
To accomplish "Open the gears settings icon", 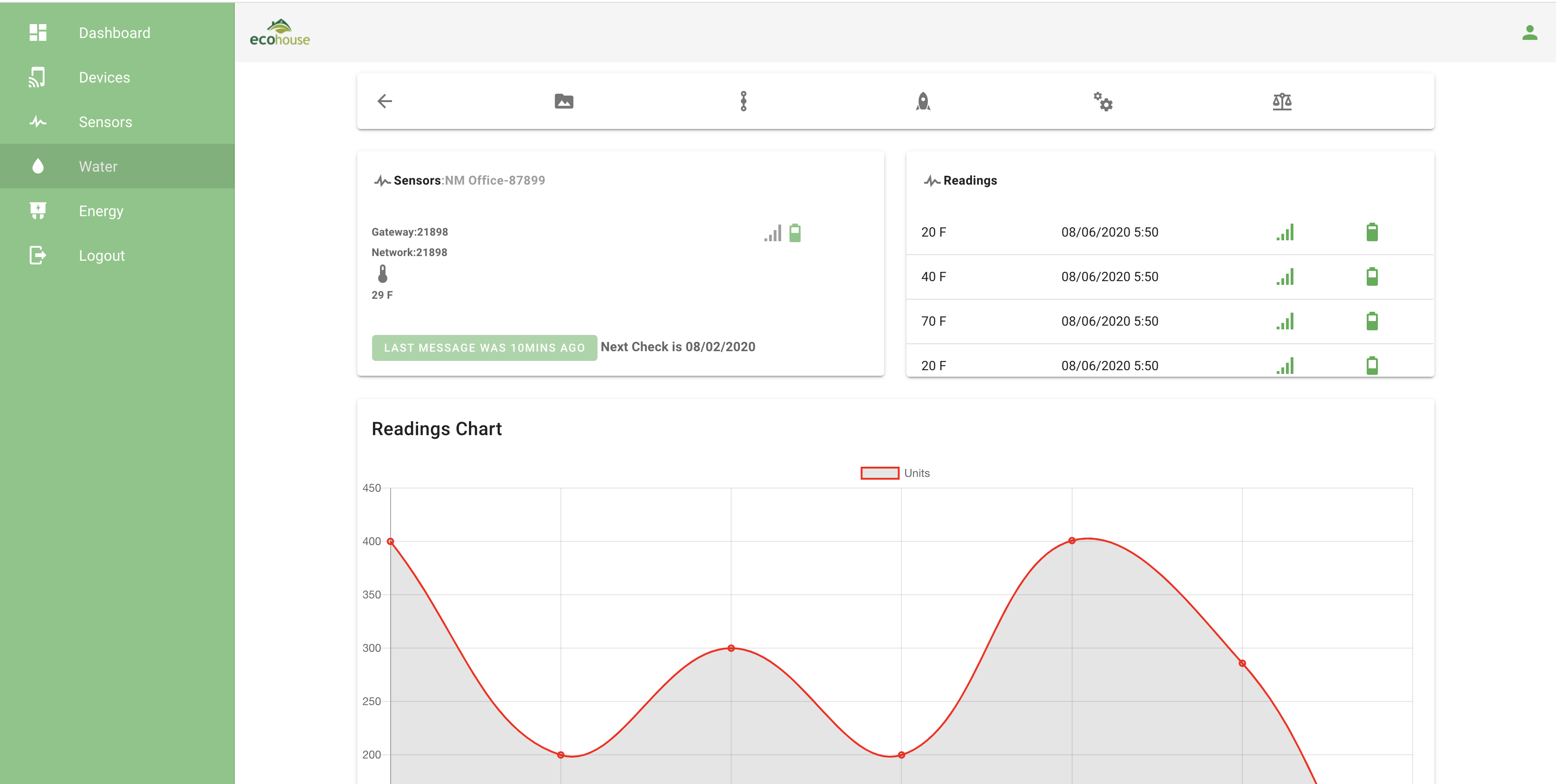I will 1102,101.
